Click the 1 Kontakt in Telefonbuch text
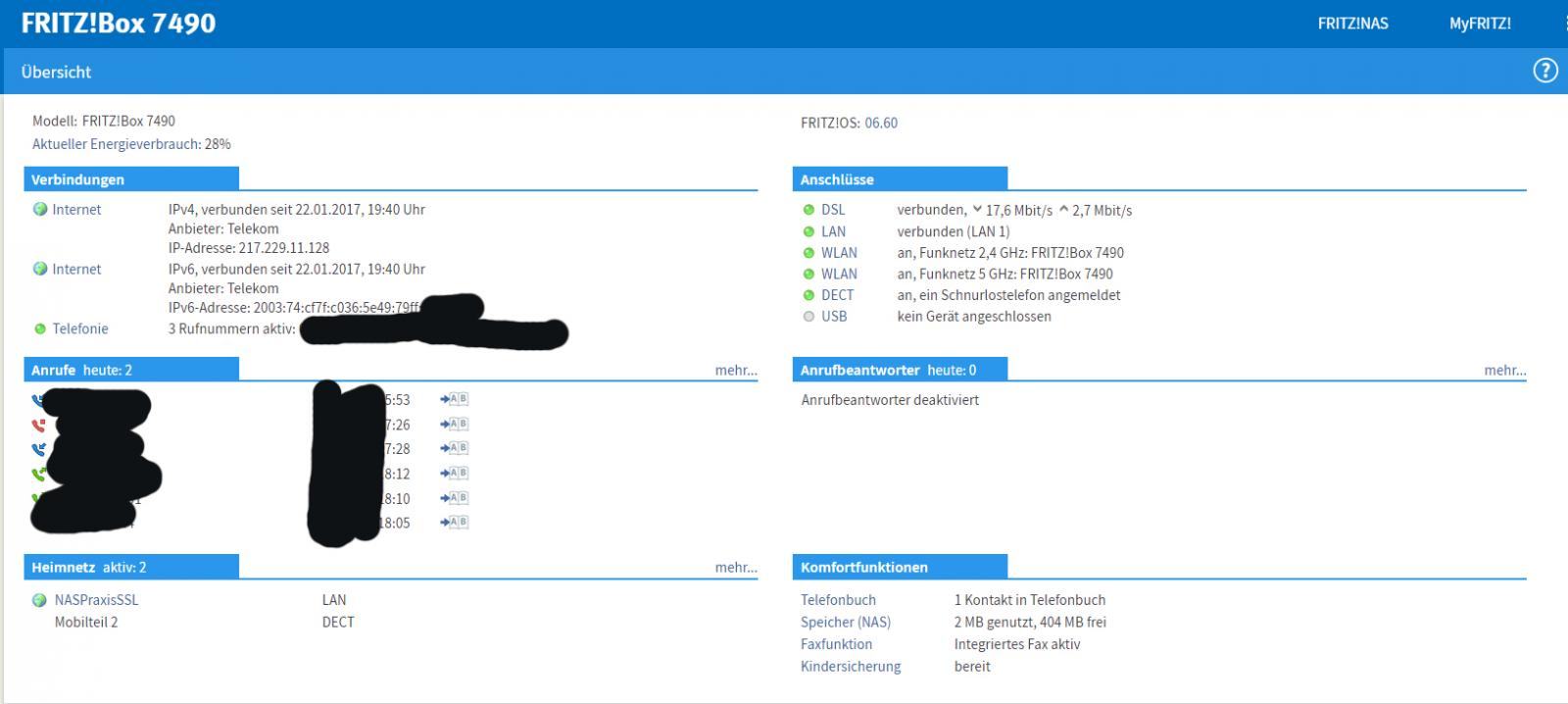The height and width of the screenshot is (704, 1568). coord(1030,600)
